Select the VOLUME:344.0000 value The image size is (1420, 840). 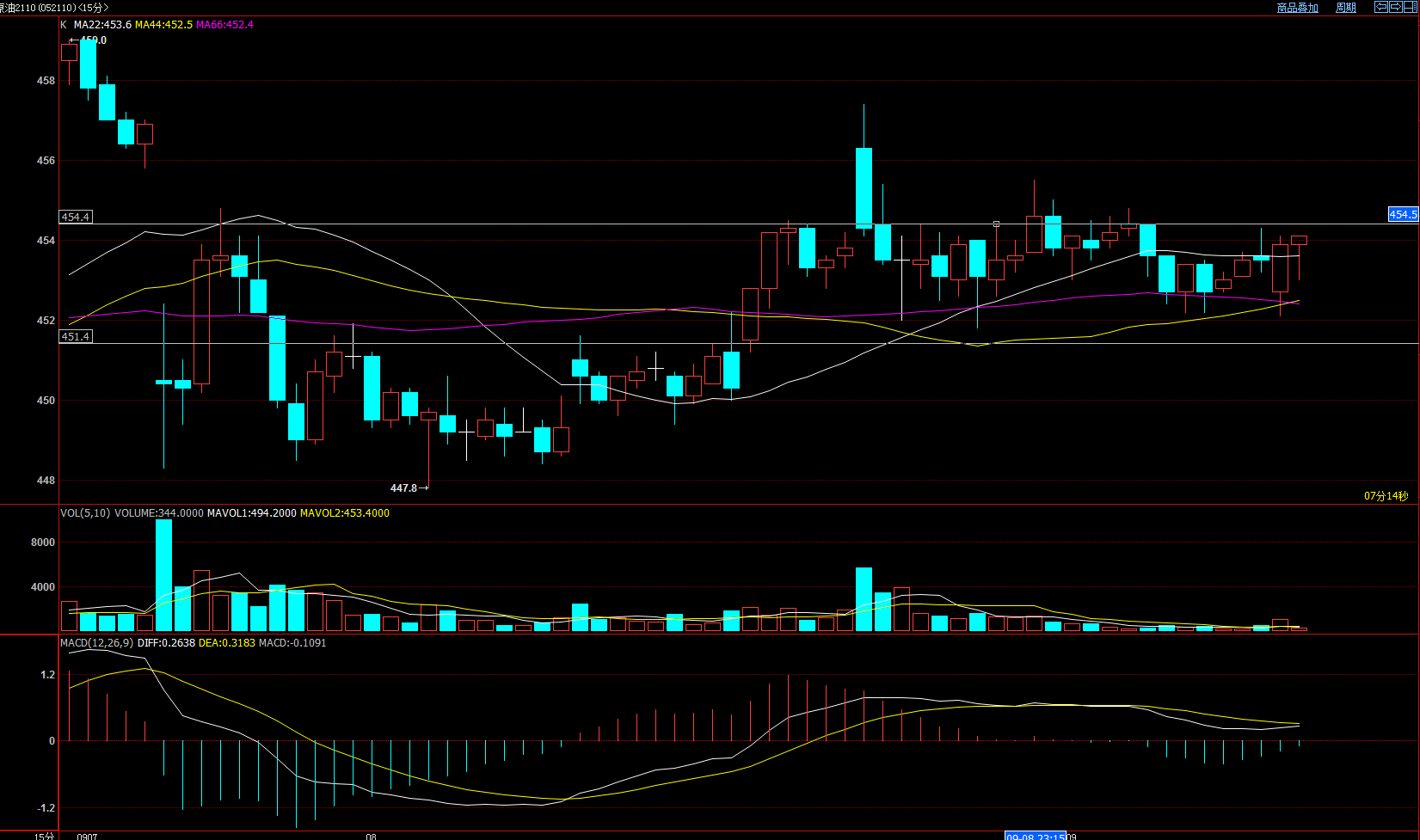coord(159,513)
